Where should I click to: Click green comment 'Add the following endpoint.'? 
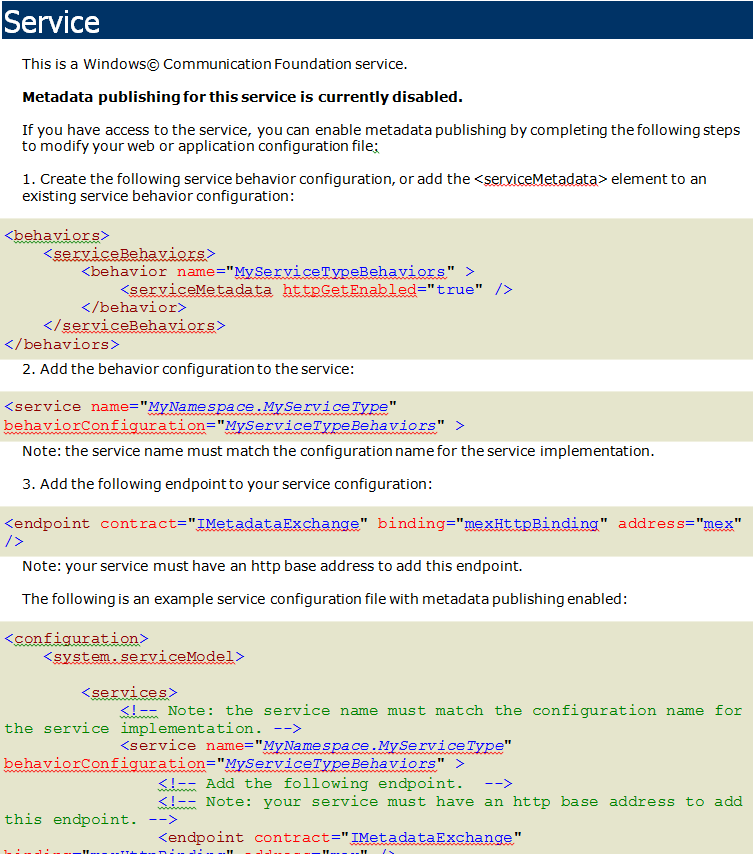click(335, 784)
